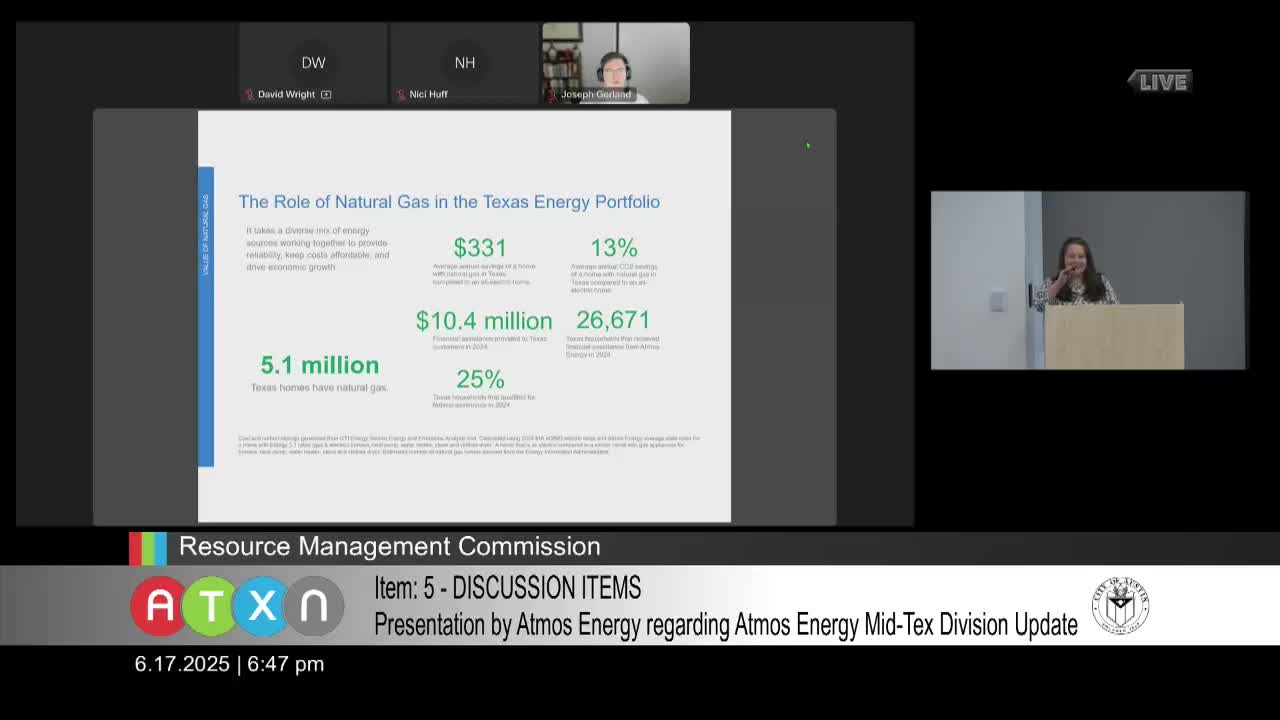1280x720 pixels.
Task: Click the LIVE broadcast badge
Action: 1160,82
